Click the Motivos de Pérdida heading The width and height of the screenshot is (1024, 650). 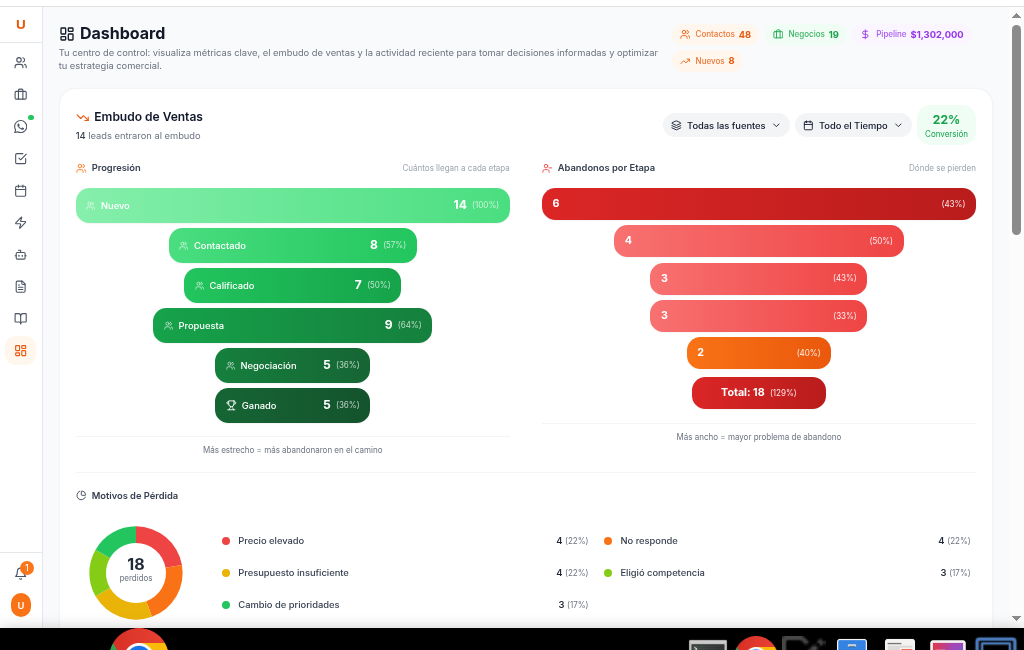pos(135,496)
